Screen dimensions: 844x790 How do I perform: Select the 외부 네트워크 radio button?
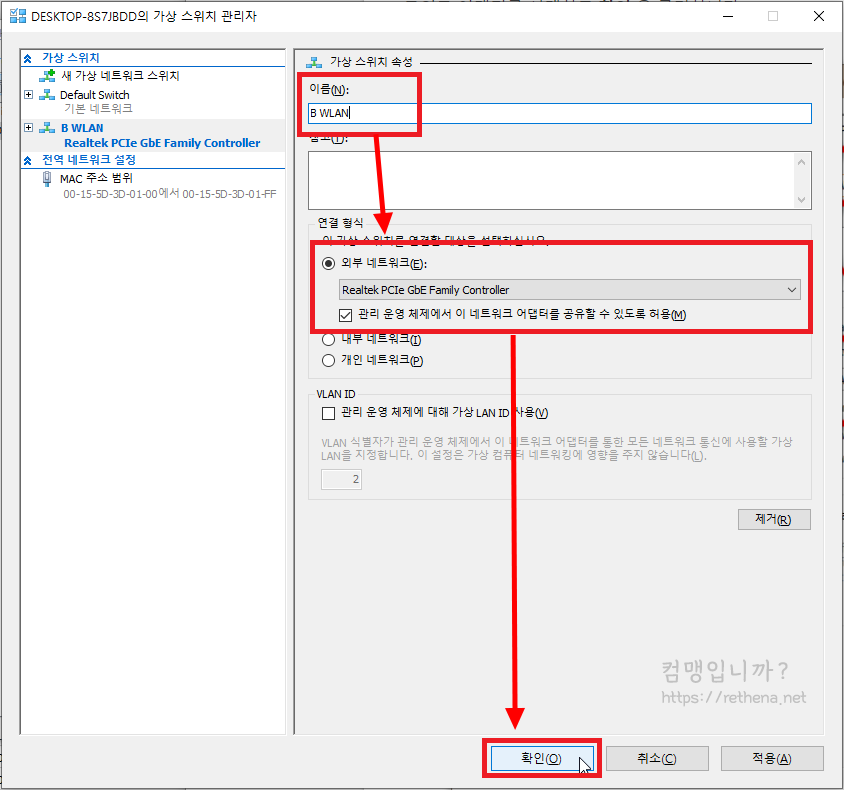329,263
